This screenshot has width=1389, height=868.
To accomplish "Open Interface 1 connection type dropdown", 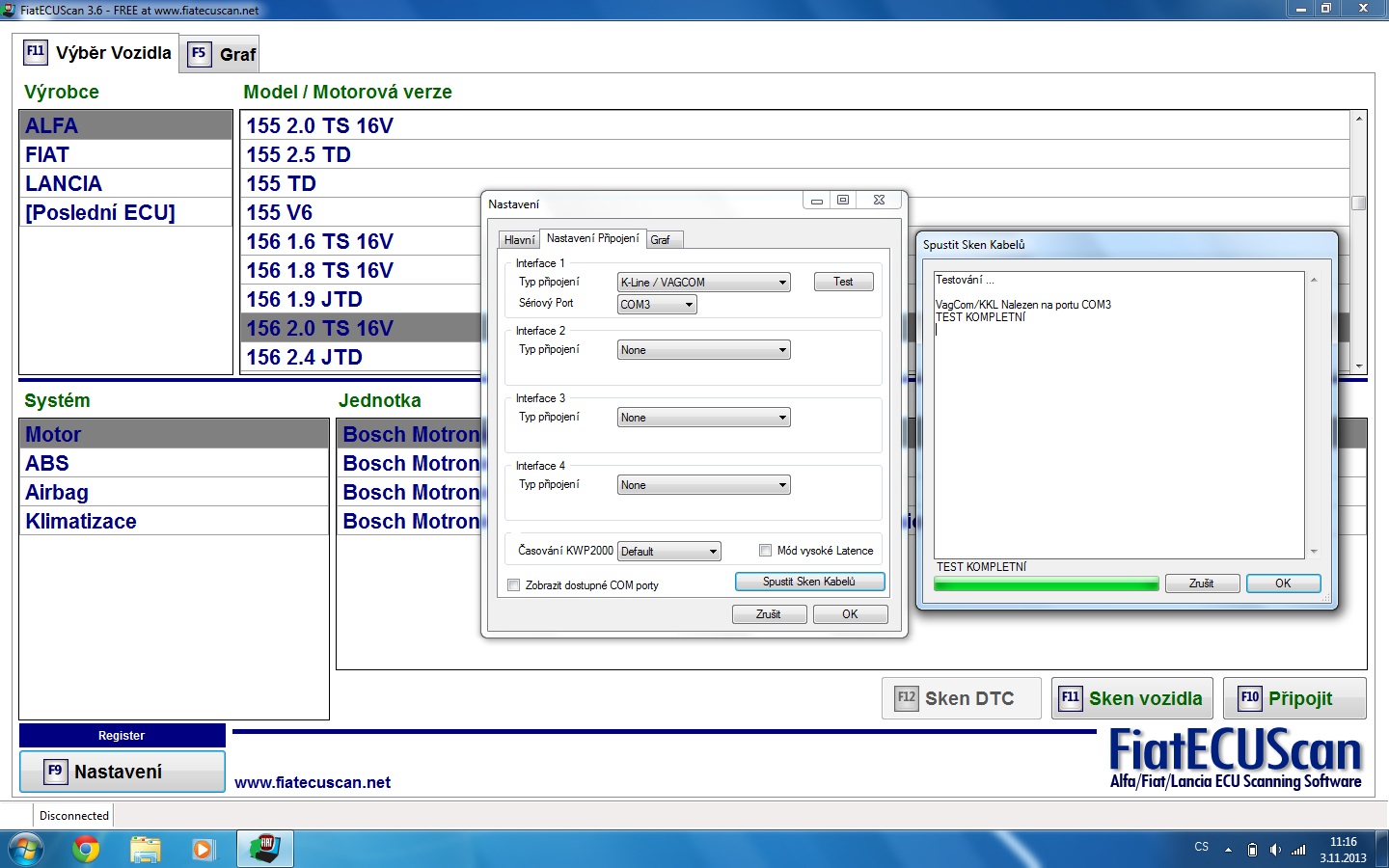I will (703, 283).
